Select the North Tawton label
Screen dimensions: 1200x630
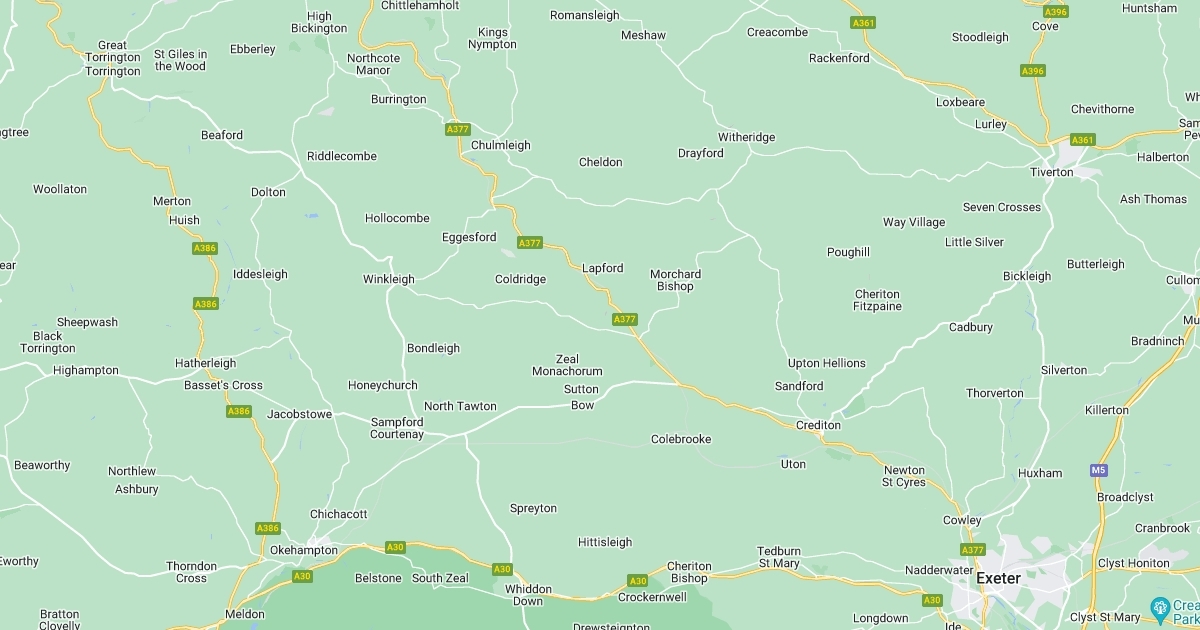[460, 406]
